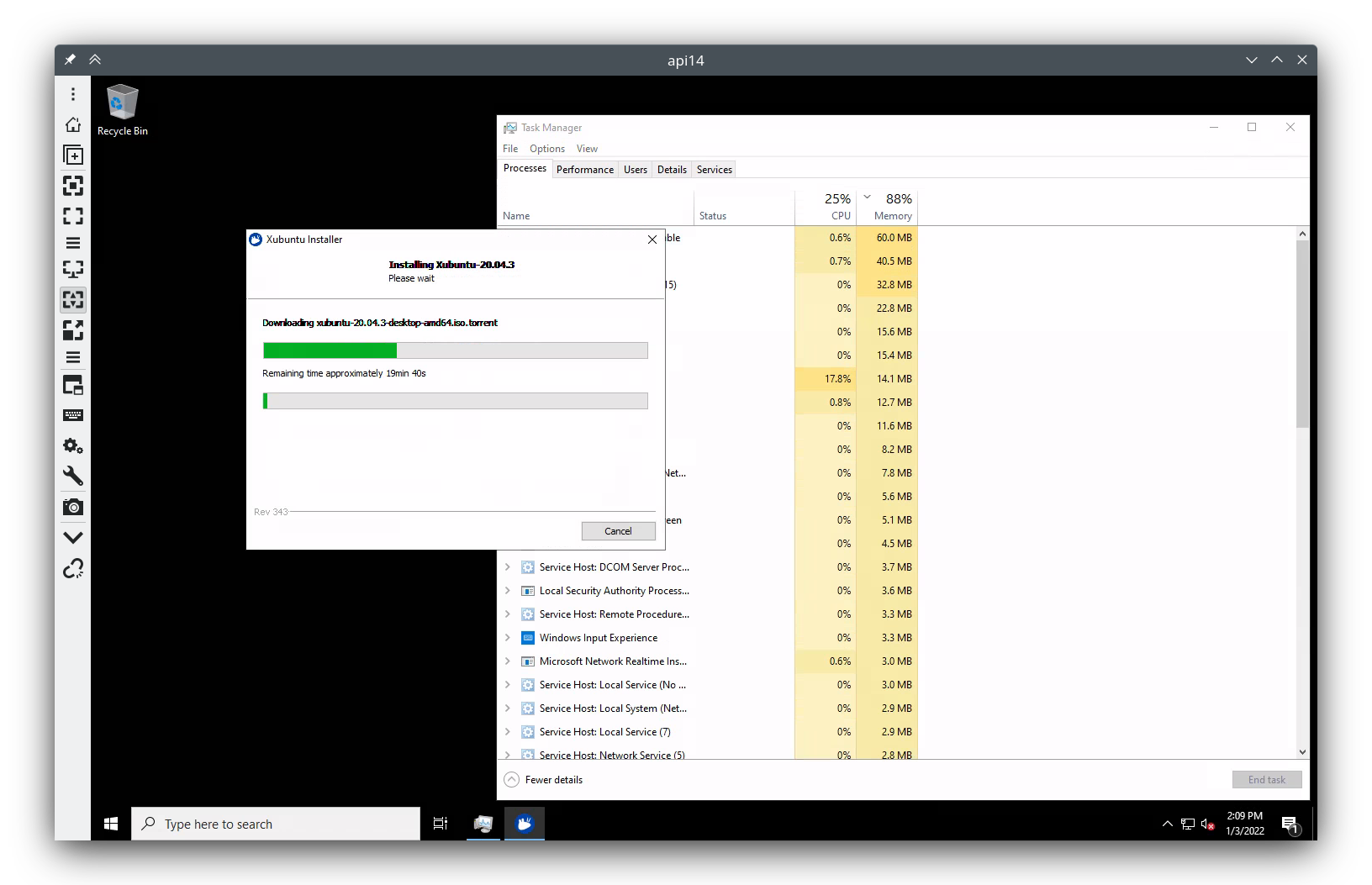1372x885 pixels.
Task: Show hidden system tray icons
Action: [1167, 824]
